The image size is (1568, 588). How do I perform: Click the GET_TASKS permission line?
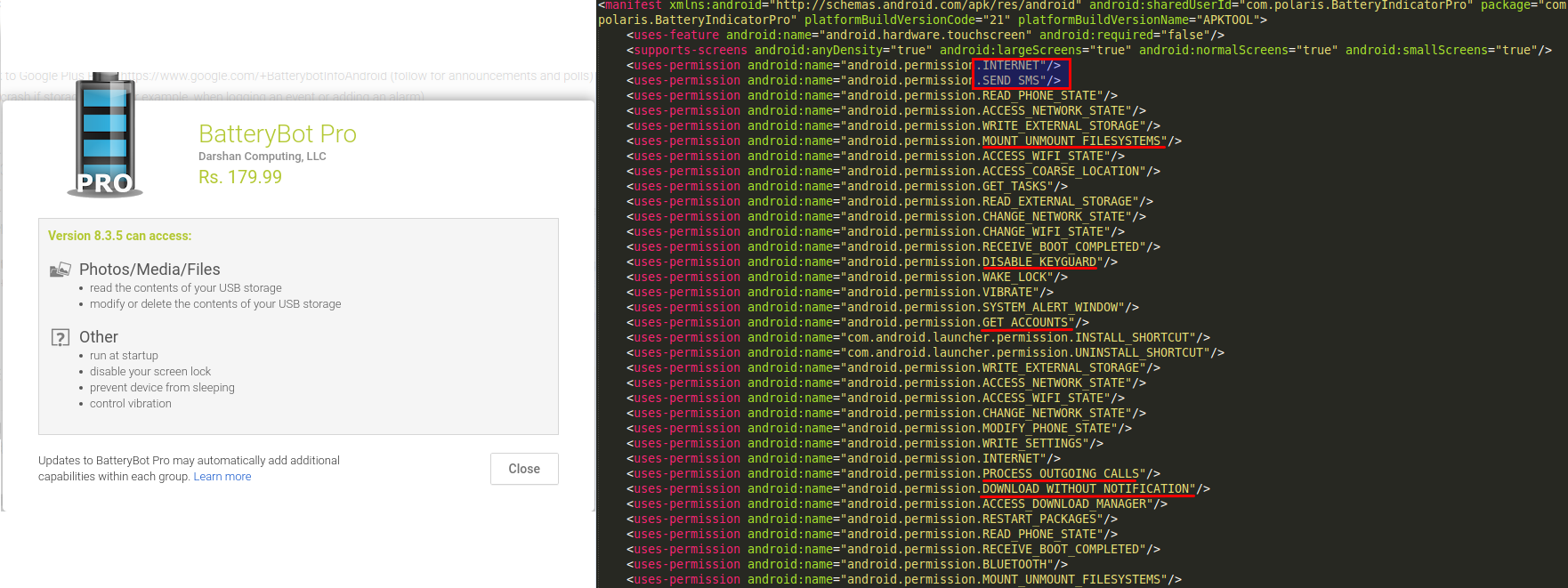pos(847,187)
